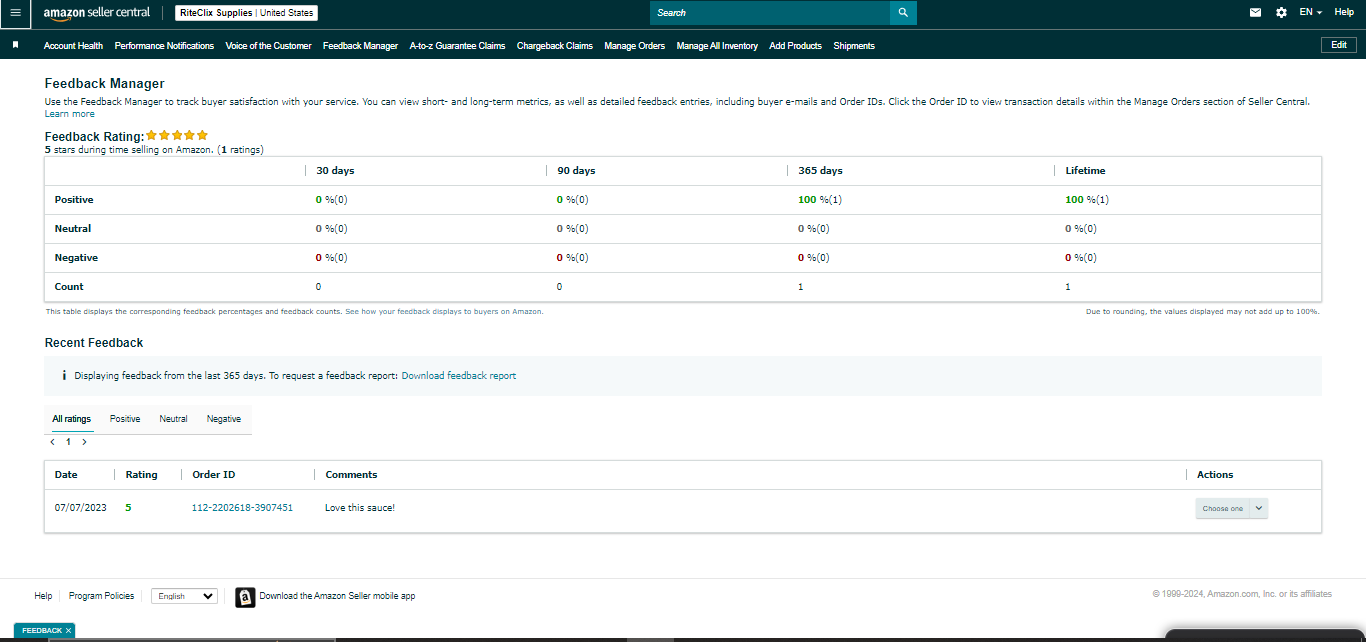Click the Comments column header
This screenshot has height=642, width=1366.
point(351,475)
